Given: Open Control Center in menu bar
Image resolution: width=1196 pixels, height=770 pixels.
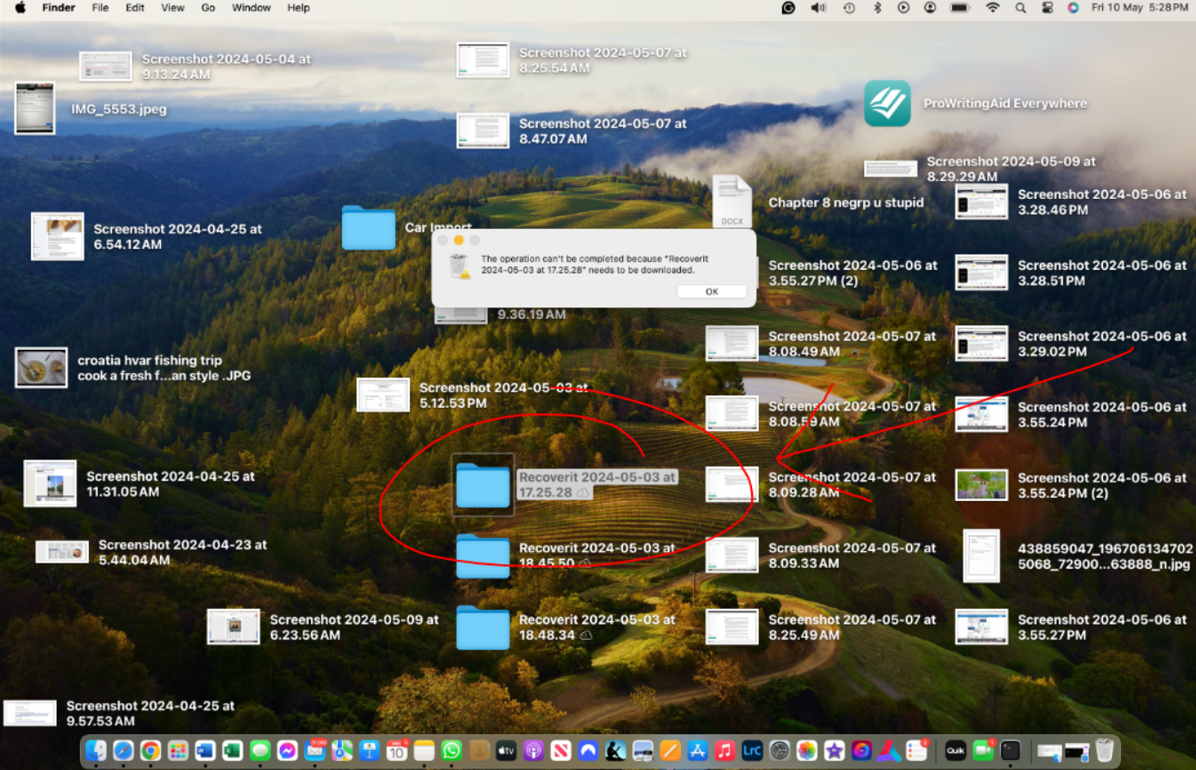Looking at the screenshot, I should [1047, 8].
